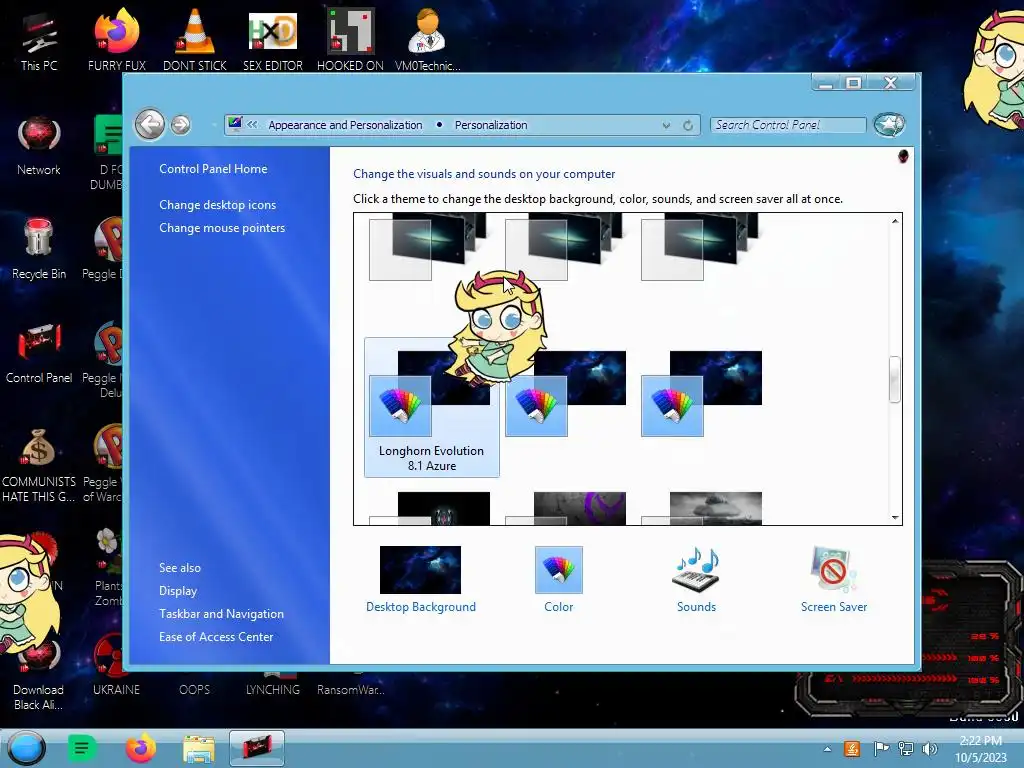Viewport: 1024px width, 768px height.
Task: Go to Appearance and Personalization breadcrumb
Action: 345,125
